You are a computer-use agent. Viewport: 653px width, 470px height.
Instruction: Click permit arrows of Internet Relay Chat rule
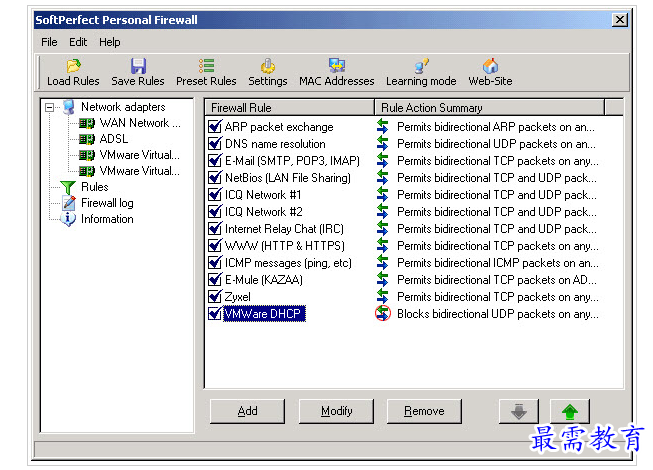coord(382,229)
